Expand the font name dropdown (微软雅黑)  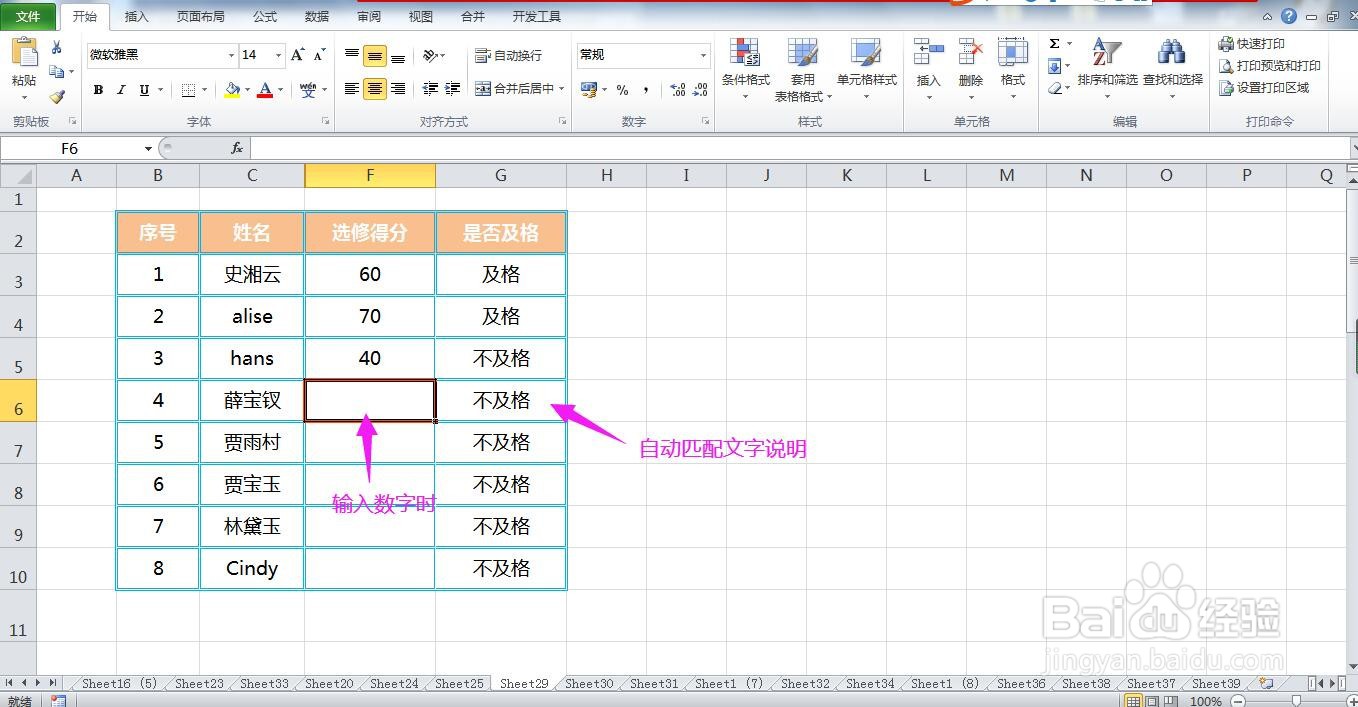coord(232,55)
